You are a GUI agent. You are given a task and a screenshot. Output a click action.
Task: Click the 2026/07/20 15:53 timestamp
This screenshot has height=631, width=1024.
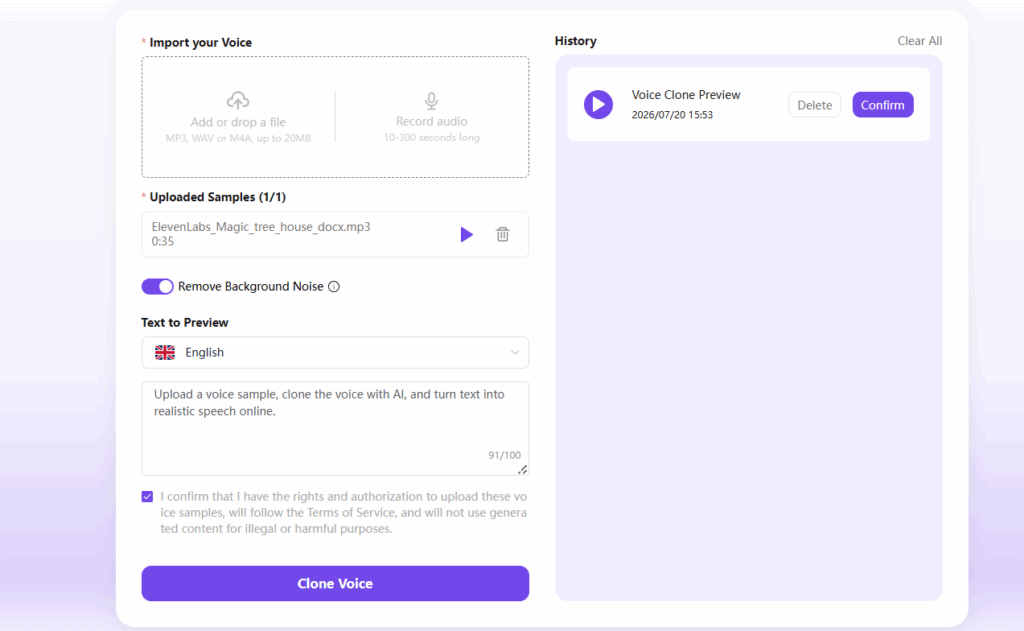pos(672,115)
